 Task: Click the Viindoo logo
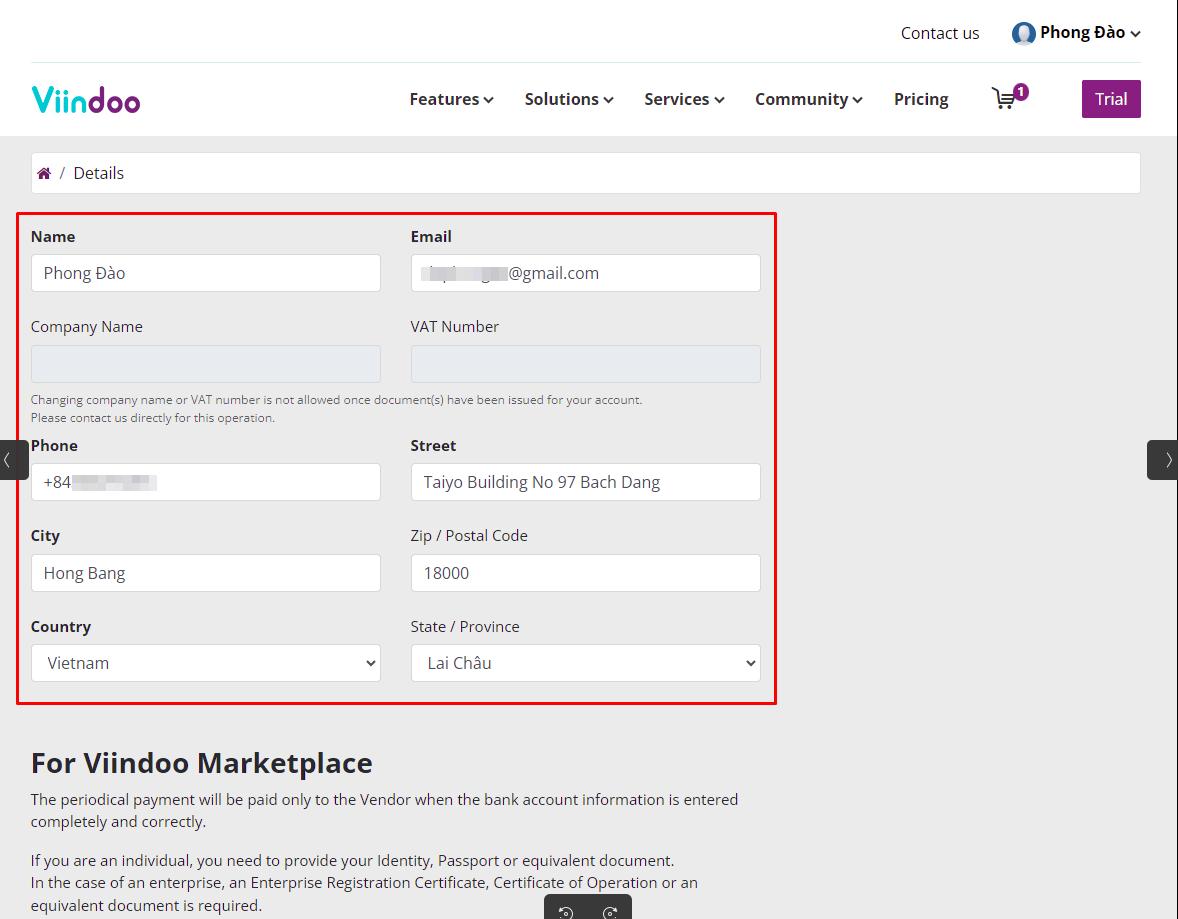click(x=86, y=100)
